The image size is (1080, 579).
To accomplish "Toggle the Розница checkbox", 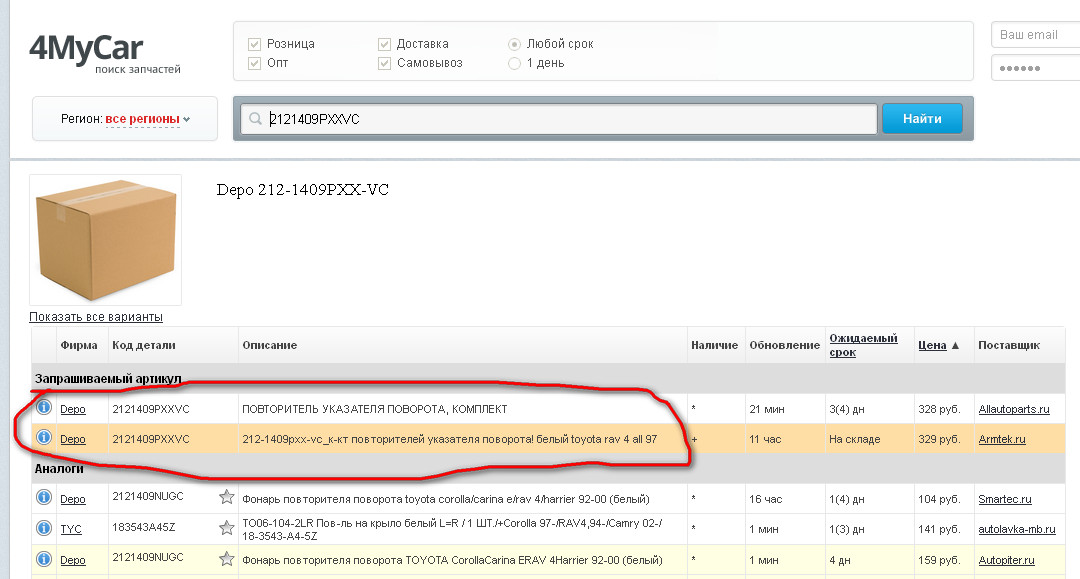I will pos(254,44).
